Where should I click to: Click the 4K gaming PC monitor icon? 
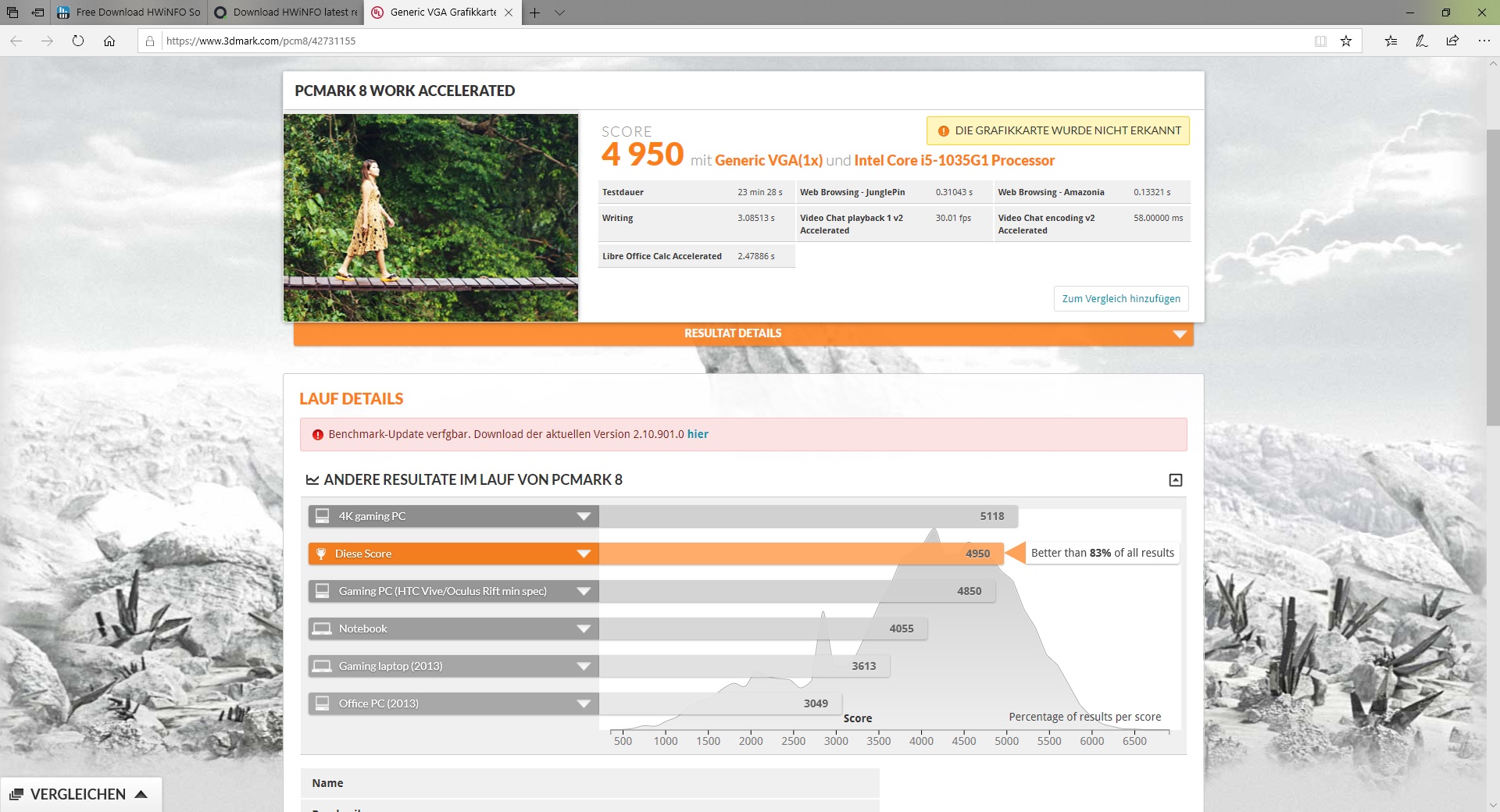coord(322,516)
